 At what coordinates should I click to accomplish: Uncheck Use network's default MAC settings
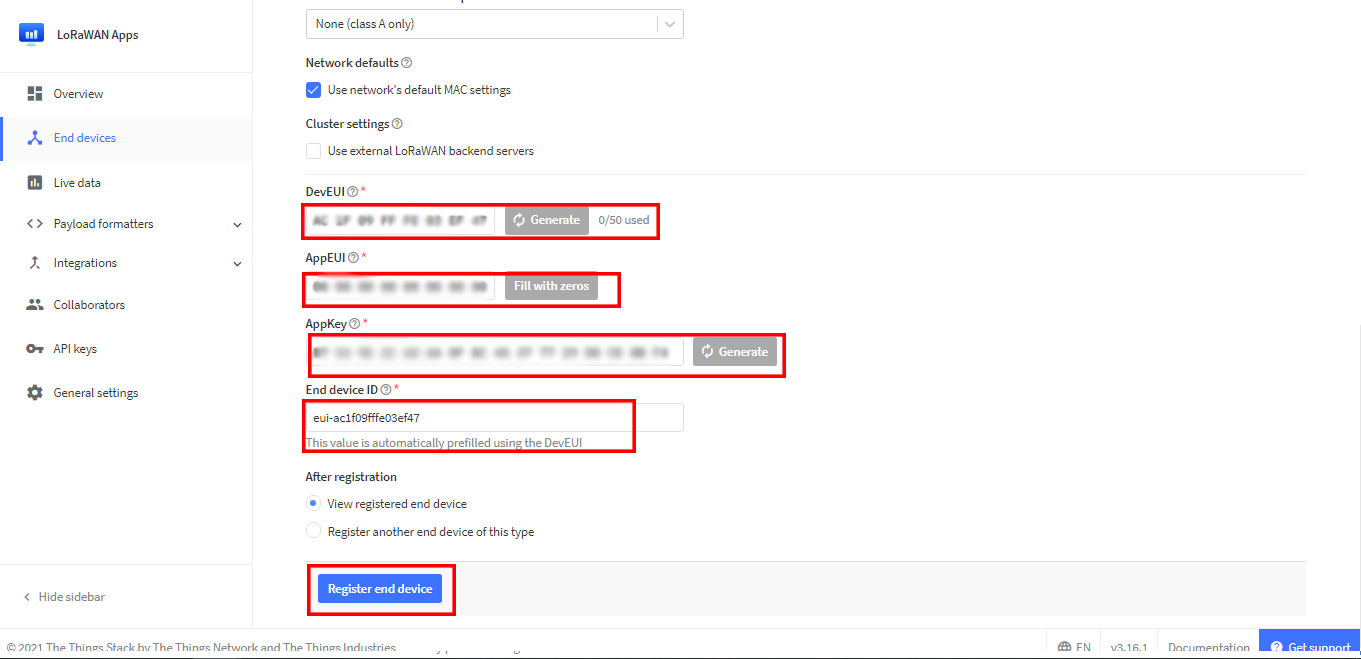coord(314,90)
